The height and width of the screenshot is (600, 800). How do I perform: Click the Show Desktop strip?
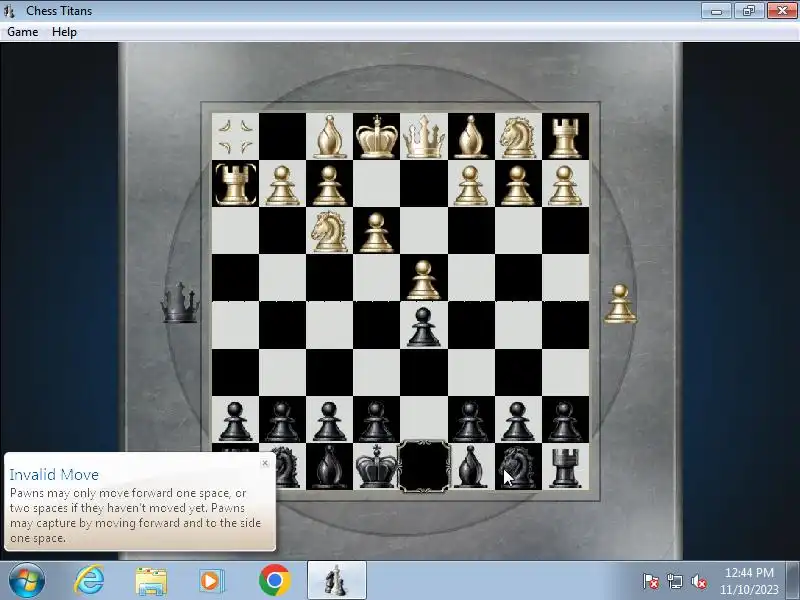(x=793, y=581)
